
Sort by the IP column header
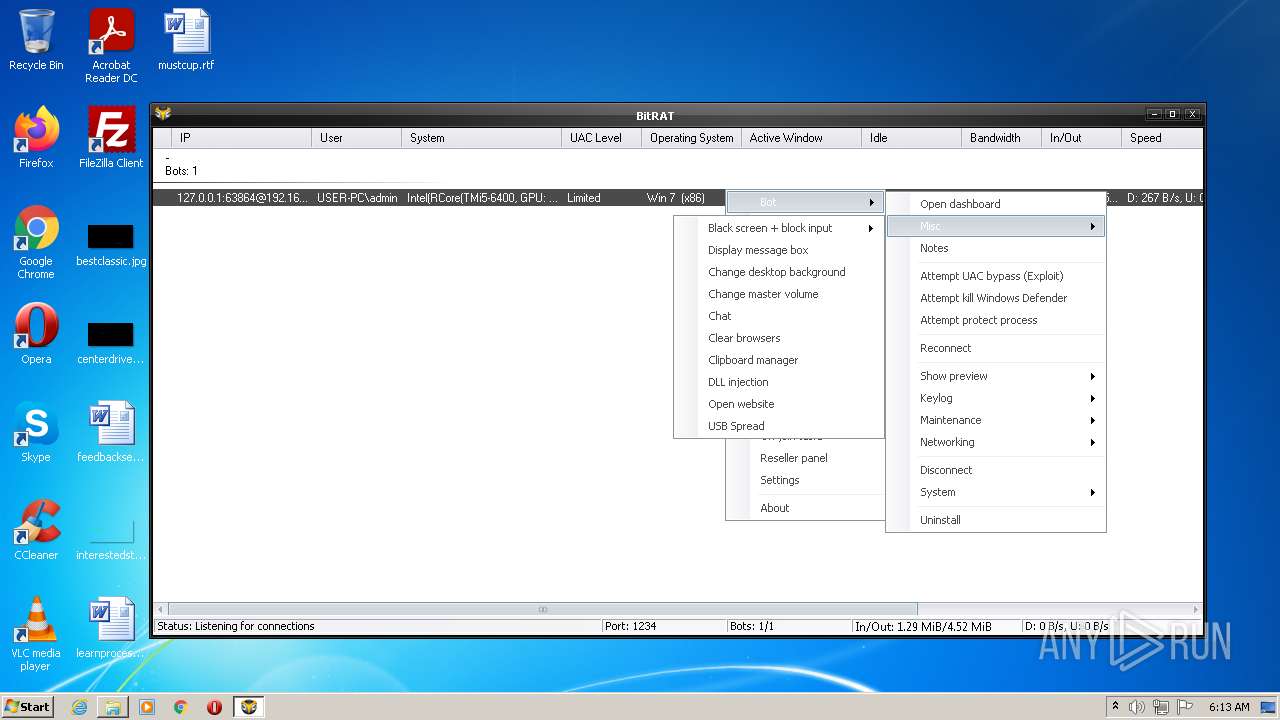click(241, 138)
